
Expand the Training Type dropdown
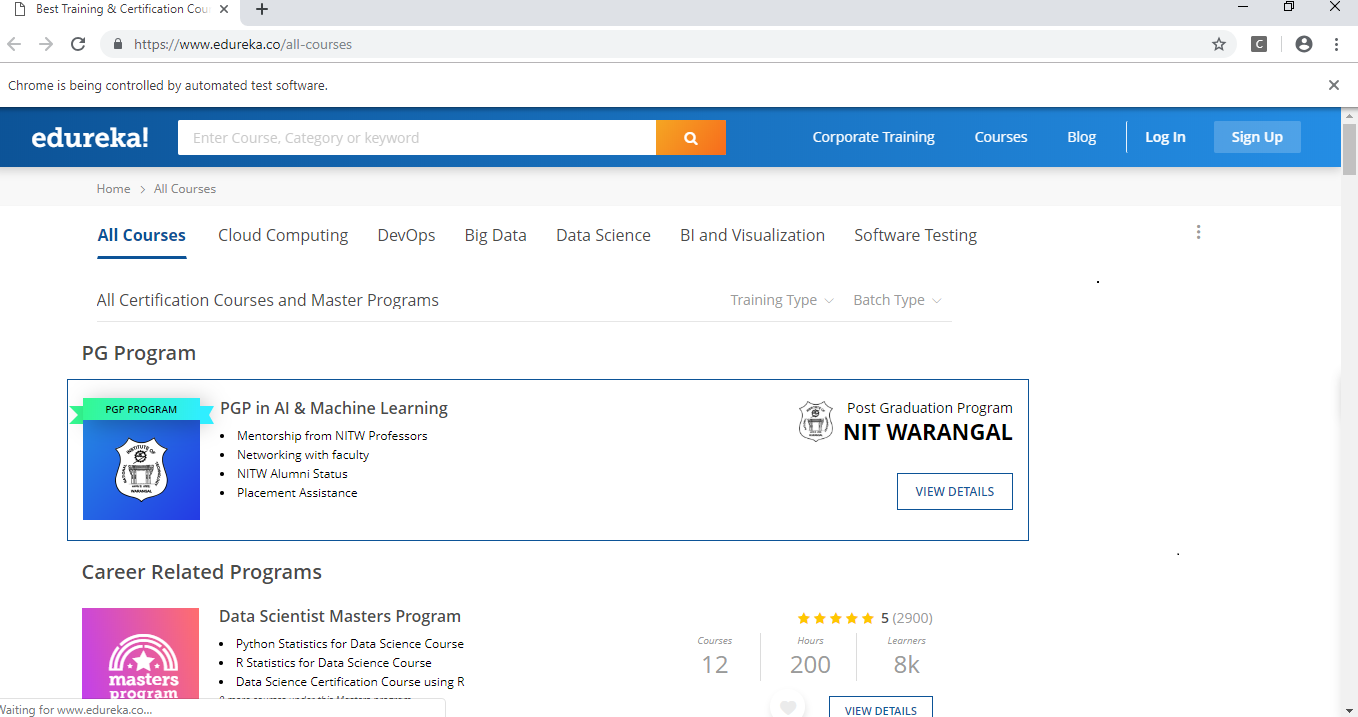pos(781,300)
